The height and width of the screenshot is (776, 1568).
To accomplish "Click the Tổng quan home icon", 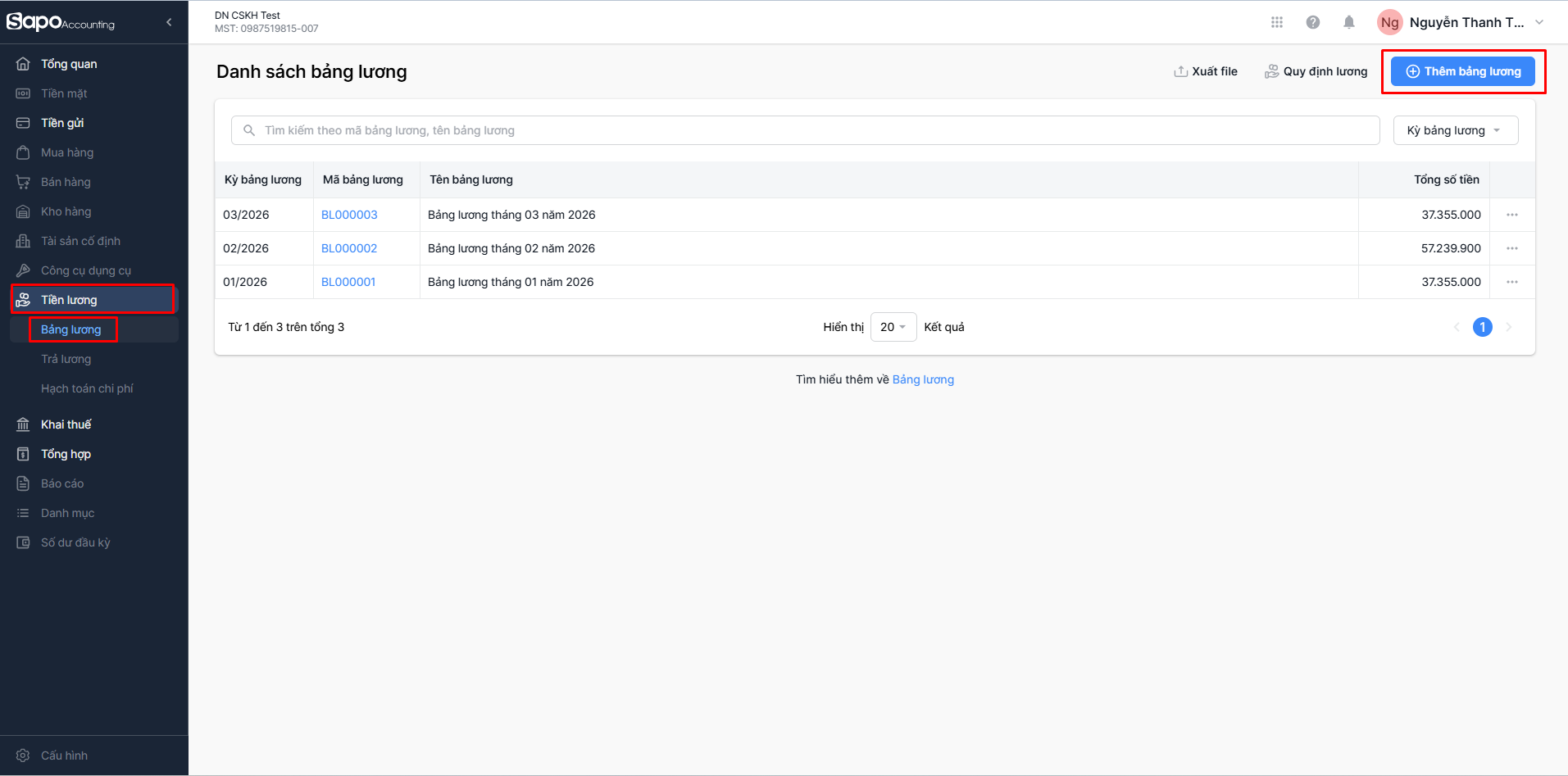I will click(x=23, y=64).
